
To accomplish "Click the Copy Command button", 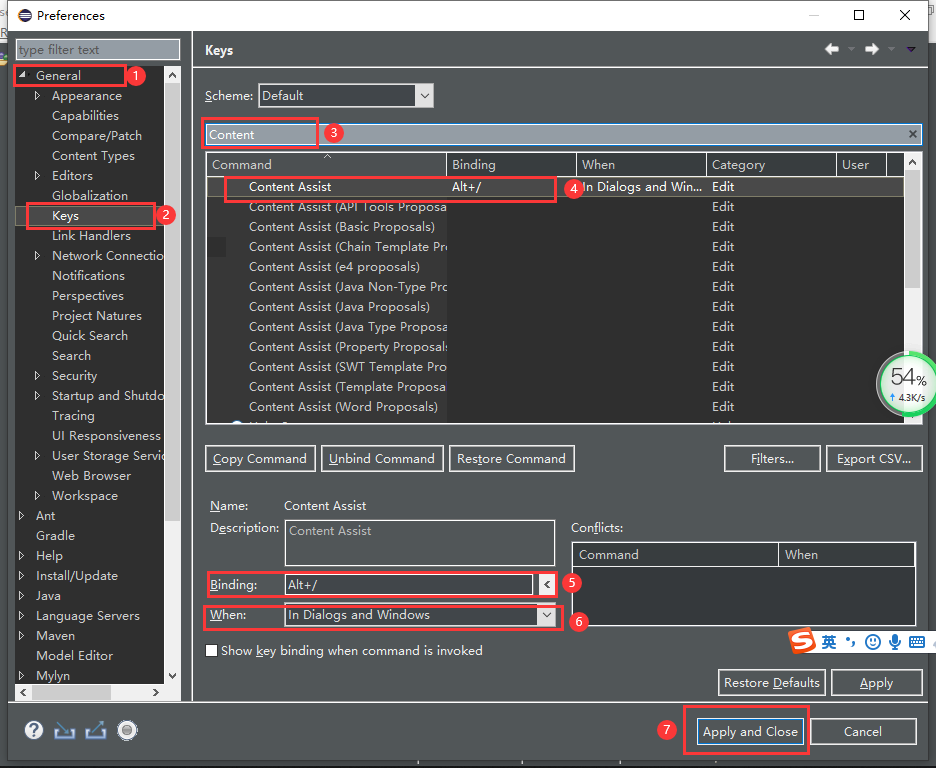I will 260,459.
